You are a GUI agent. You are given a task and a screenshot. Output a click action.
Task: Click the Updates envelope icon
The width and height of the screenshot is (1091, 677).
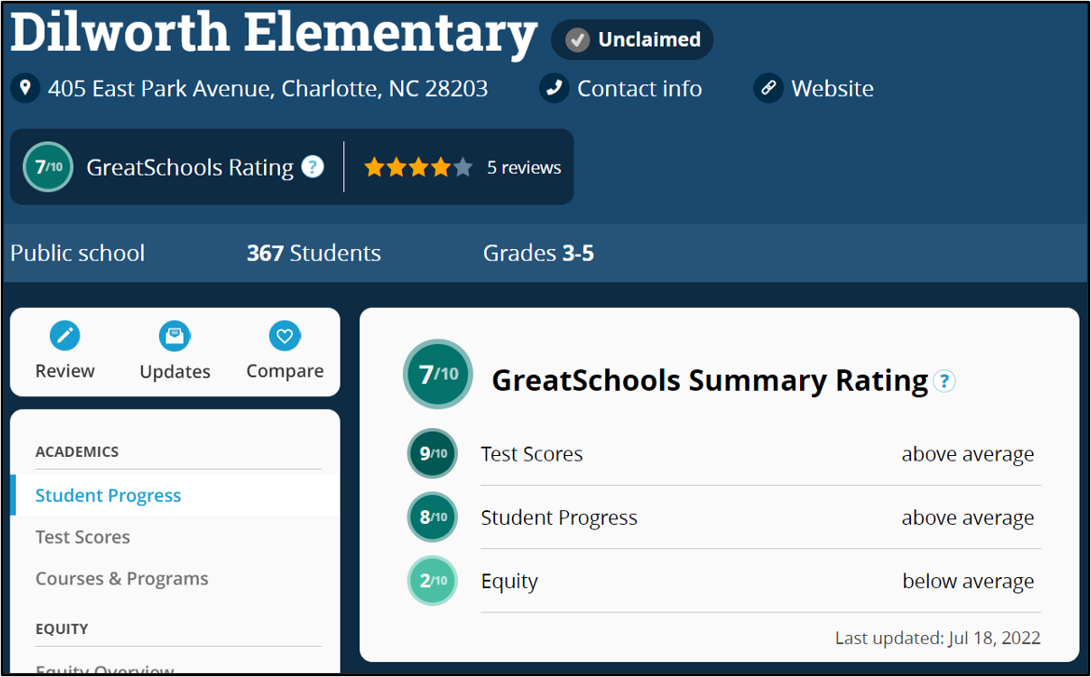(x=175, y=336)
